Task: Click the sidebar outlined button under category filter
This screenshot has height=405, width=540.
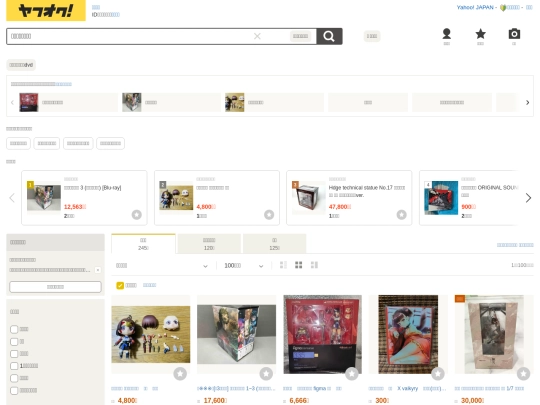Action: pos(55,287)
